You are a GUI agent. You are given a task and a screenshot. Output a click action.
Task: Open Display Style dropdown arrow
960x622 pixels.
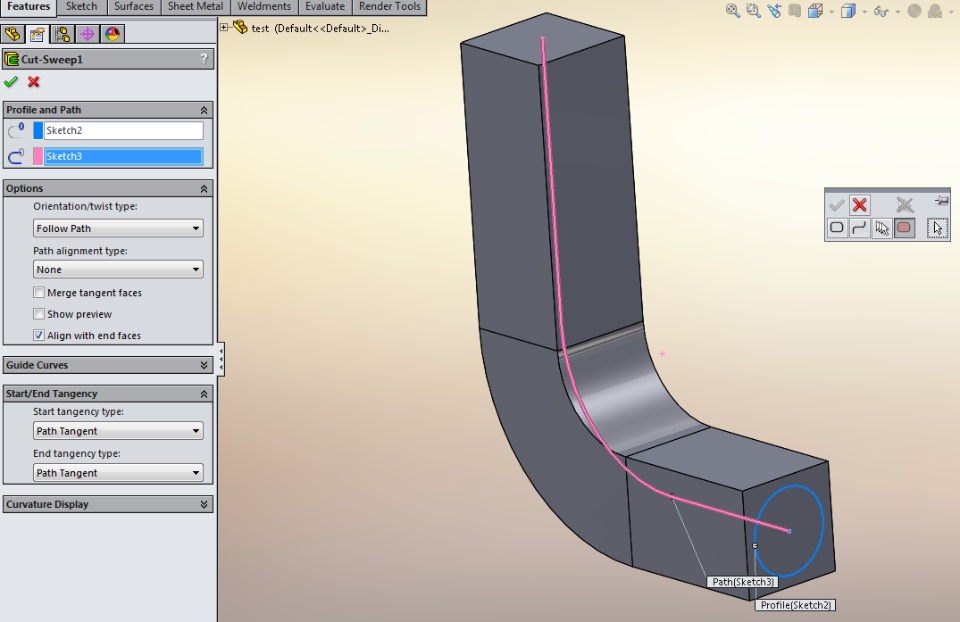point(864,12)
